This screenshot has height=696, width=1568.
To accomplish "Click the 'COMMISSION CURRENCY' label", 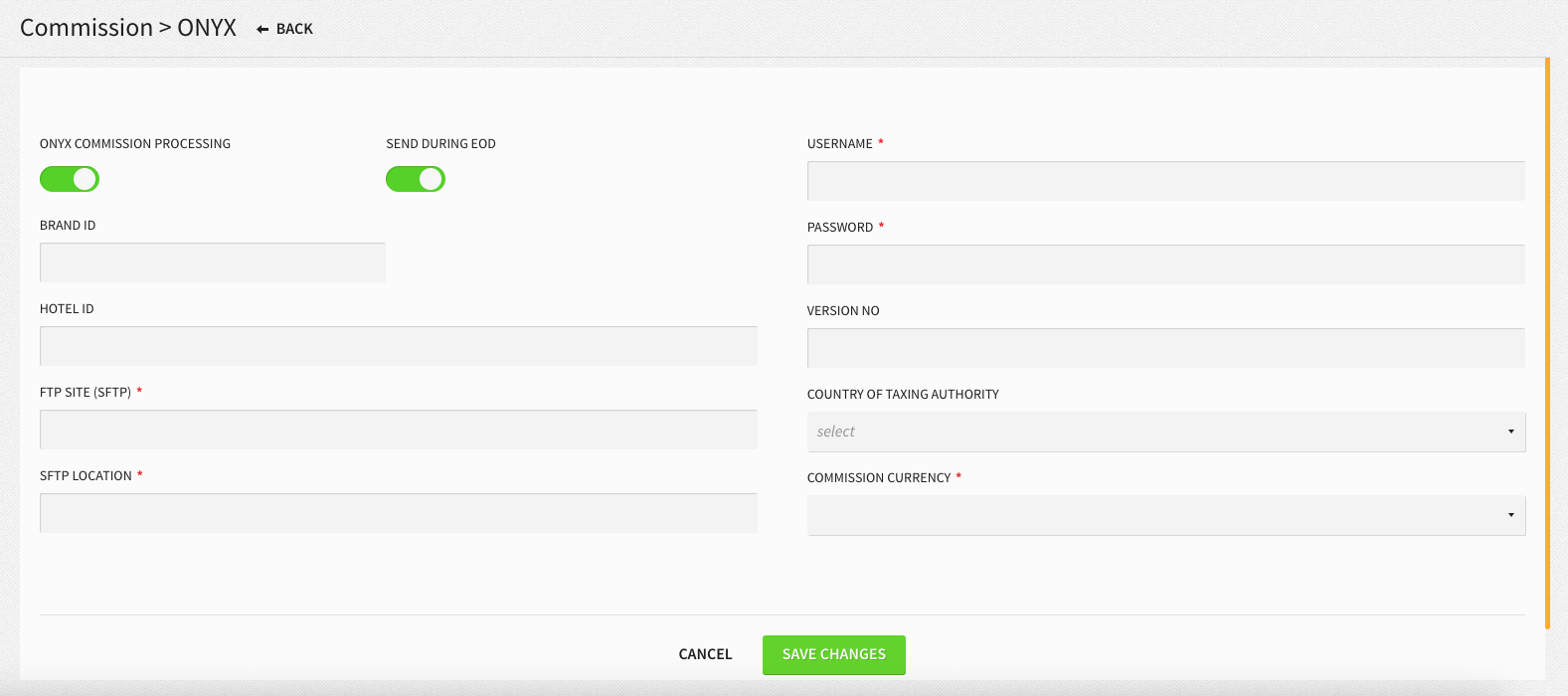I will pyautogui.click(x=879, y=478).
